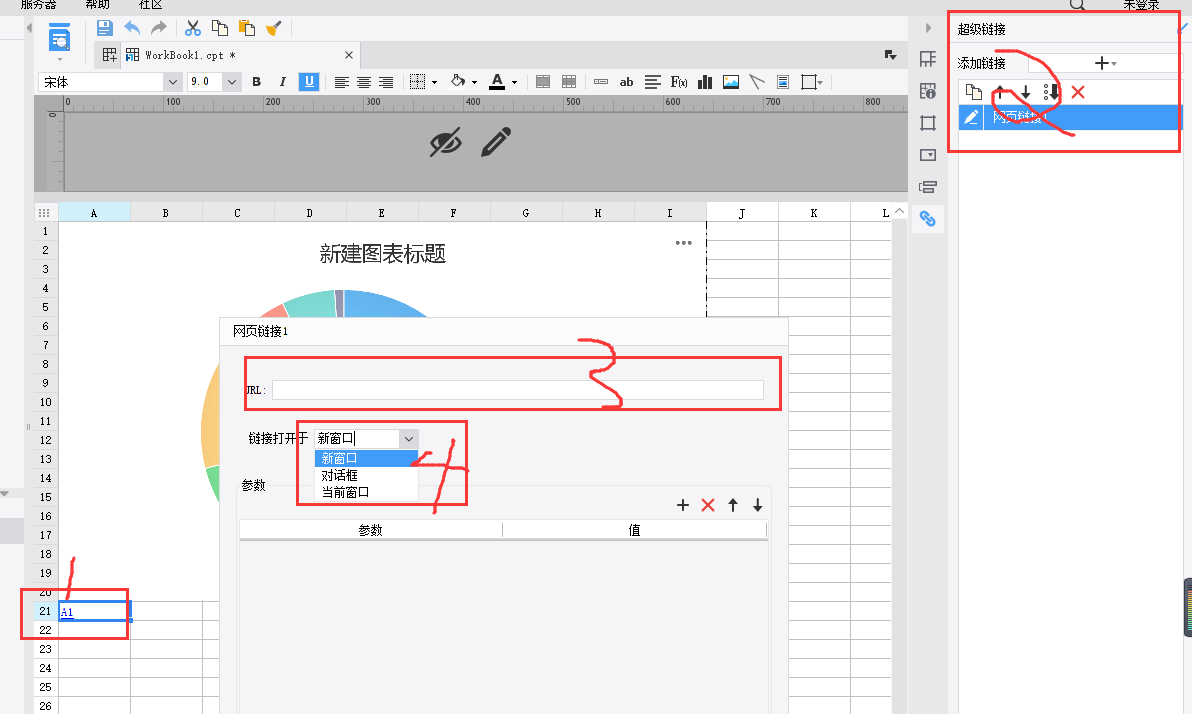The height and width of the screenshot is (714, 1192).
Task: Insert a formula with the F(x) icon
Action: pos(679,82)
